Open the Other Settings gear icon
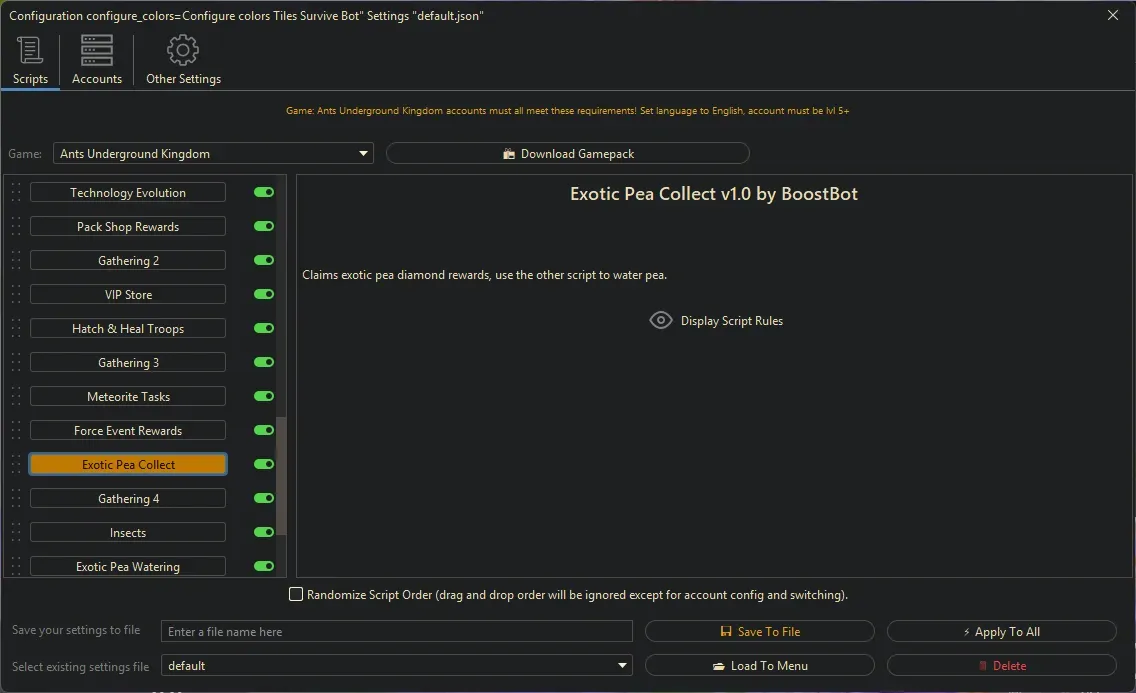Screen dimensions: 1136x693 [x=183, y=51]
